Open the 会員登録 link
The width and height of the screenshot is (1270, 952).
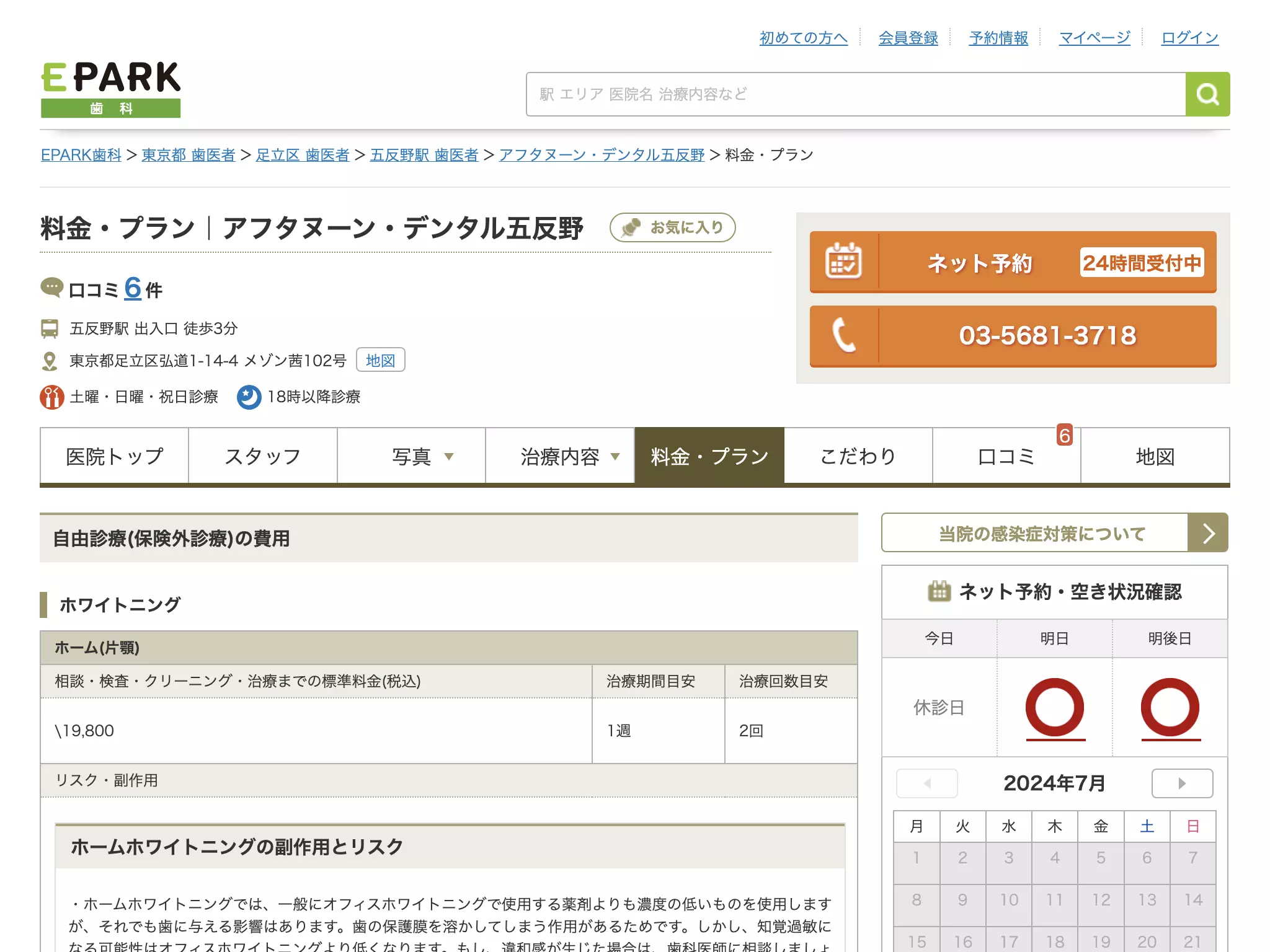point(908,38)
